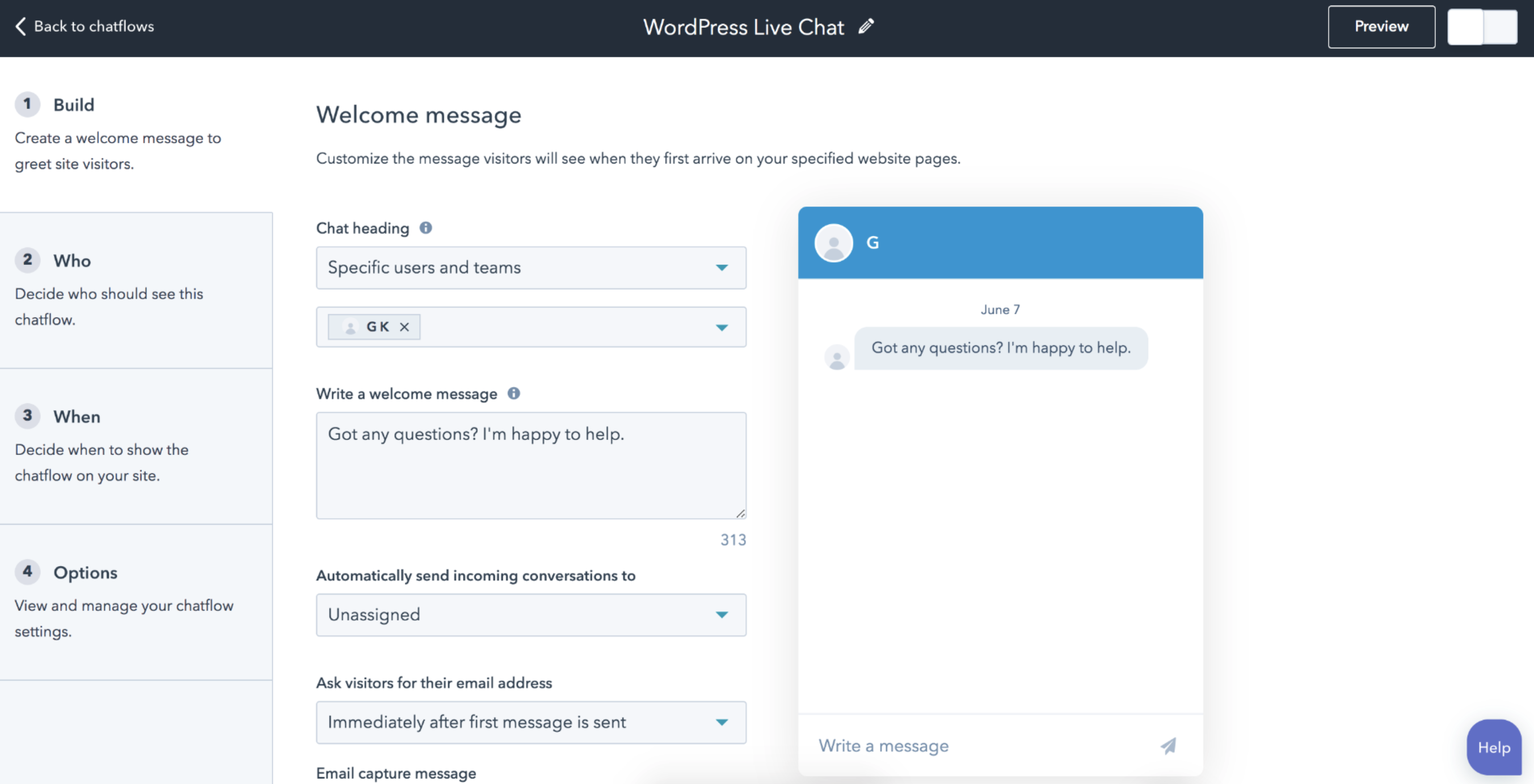Image resolution: width=1534 pixels, height=784 pixels.
Task: Click the welcome message text area
Action: (530, 466)
